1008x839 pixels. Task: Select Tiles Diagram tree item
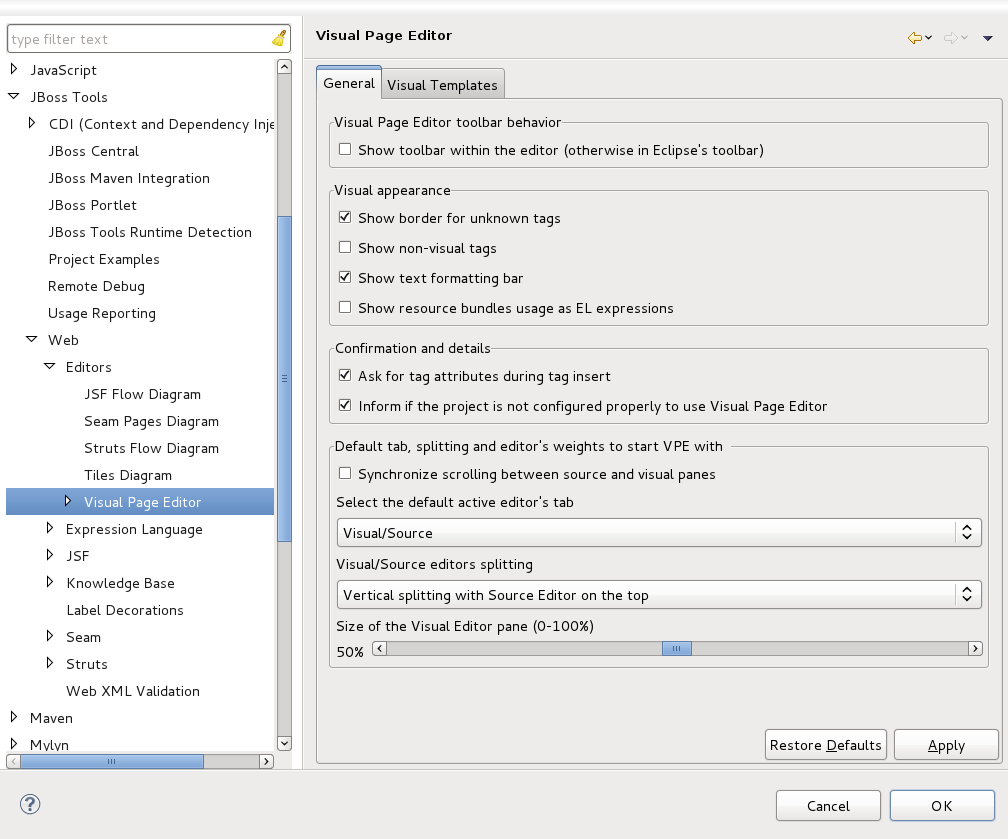[128, 475]
